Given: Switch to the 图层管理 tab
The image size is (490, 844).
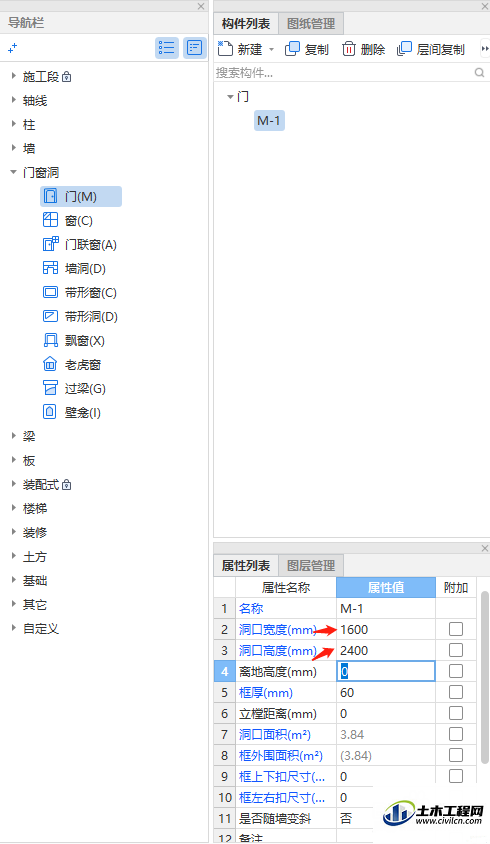Looking at the screenshot, I should [311, 566].
